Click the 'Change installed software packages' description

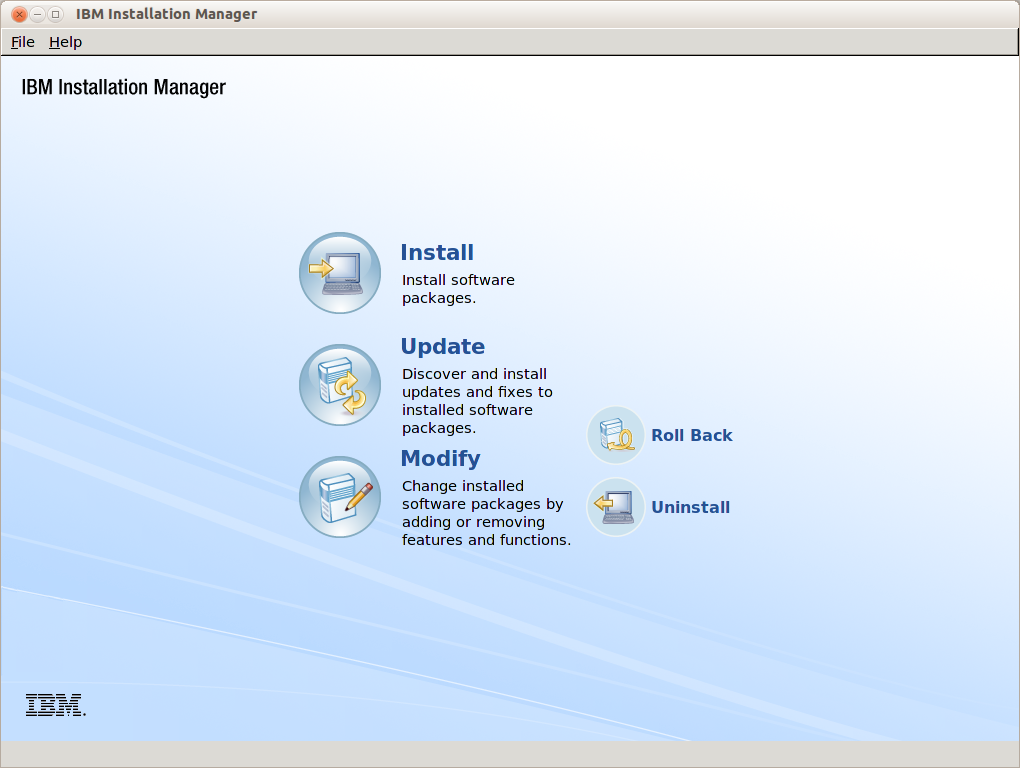click(x=486, y=512)
